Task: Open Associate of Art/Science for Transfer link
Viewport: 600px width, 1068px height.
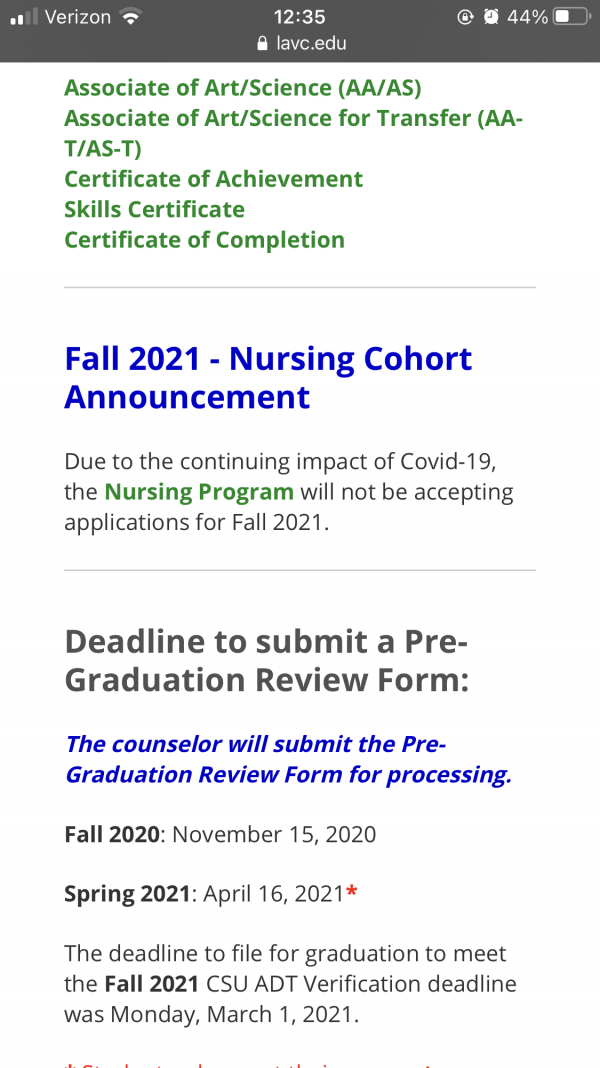Action: 294,134
